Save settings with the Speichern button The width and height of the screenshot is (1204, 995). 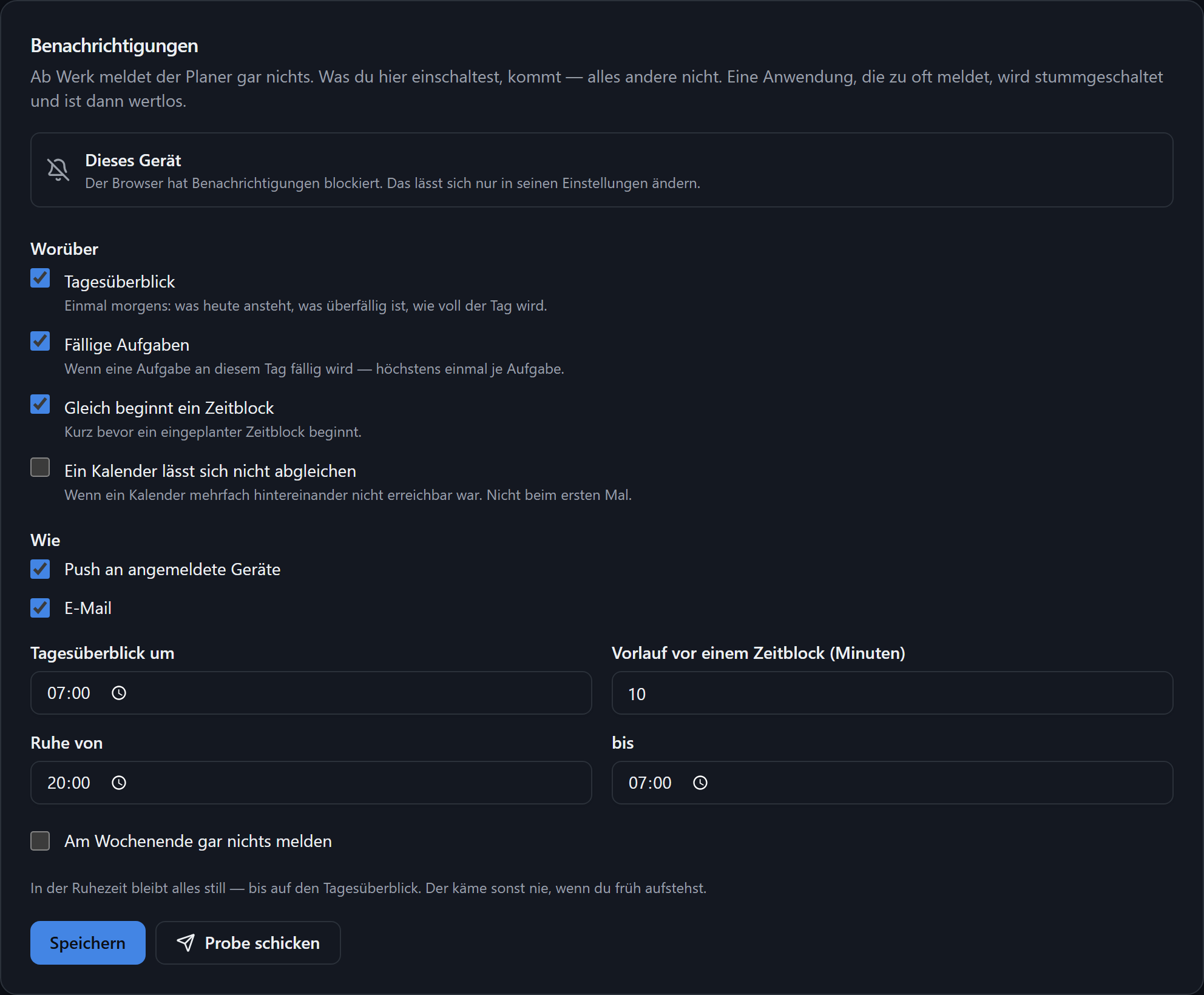(x=88, y=943)
